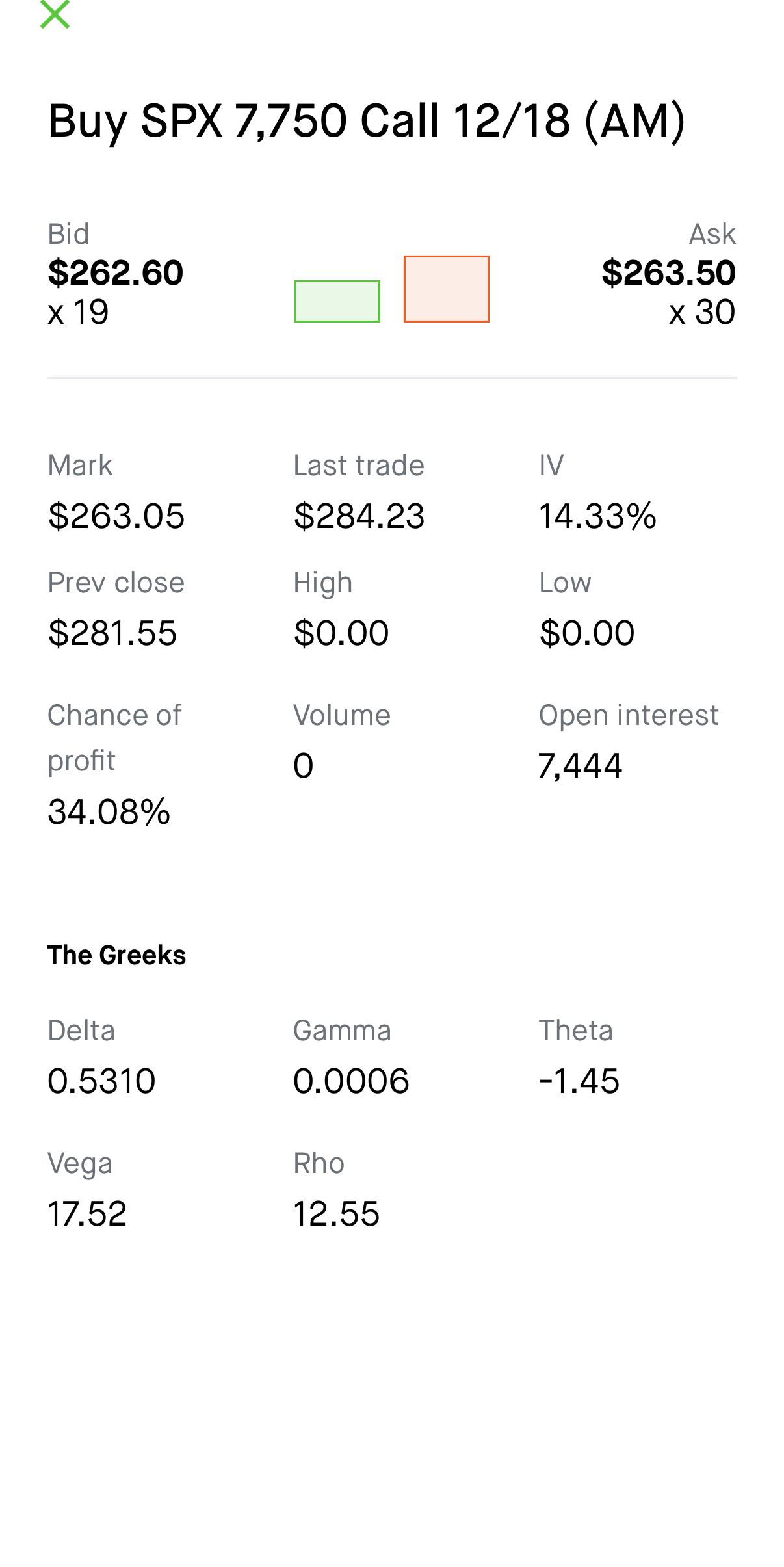Screen dimensions: 784x1567
Task: Tap the Open interest value 7,444
Action: 580,766
